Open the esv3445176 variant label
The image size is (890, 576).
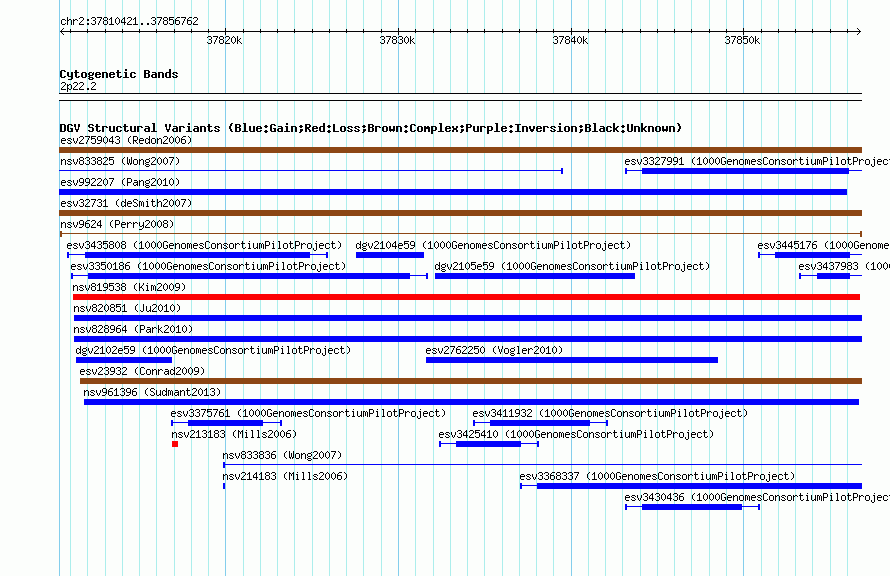824,245
